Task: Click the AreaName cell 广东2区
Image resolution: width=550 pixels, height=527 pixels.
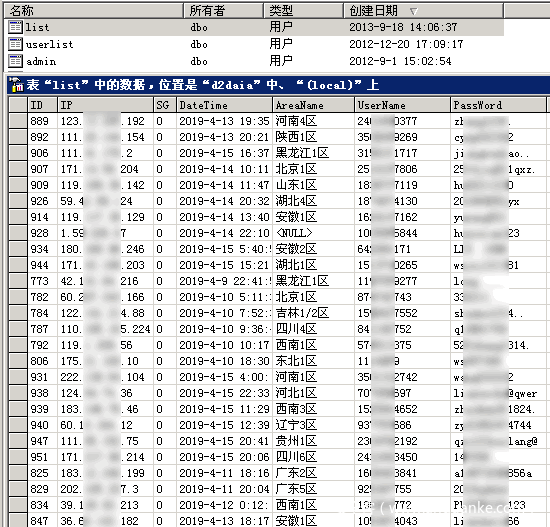Action: (x=313, y=473)
